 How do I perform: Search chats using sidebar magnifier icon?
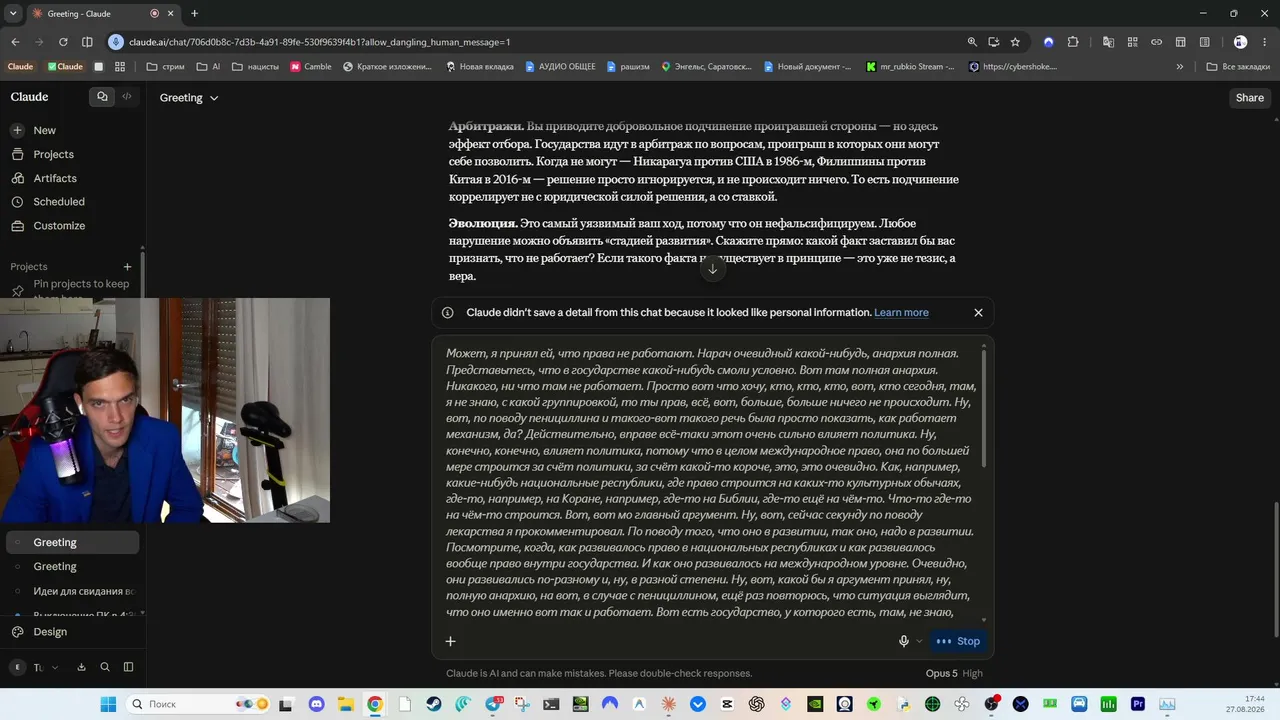point(105,667)
